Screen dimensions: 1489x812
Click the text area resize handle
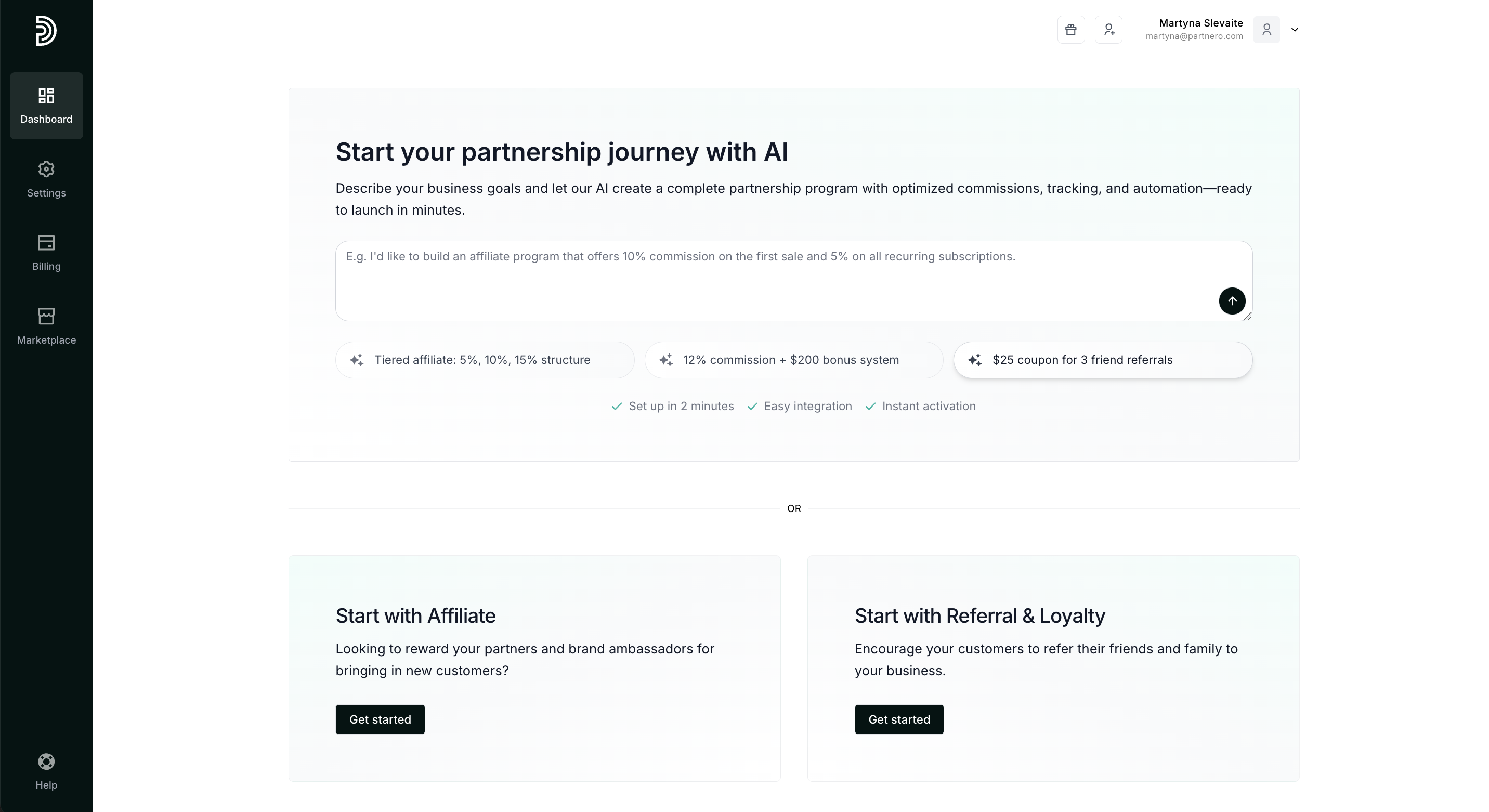(1248, 316)
